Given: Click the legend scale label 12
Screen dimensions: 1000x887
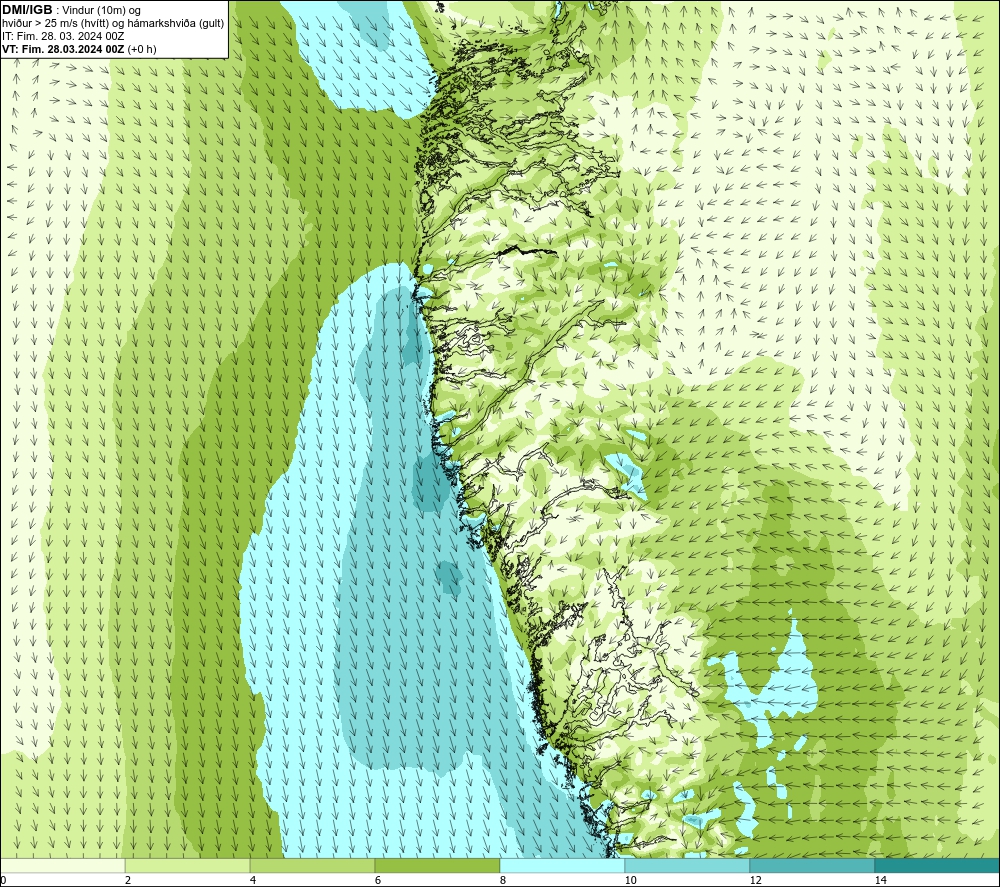Looking at the screenshot, I should (x=755, y=880).
